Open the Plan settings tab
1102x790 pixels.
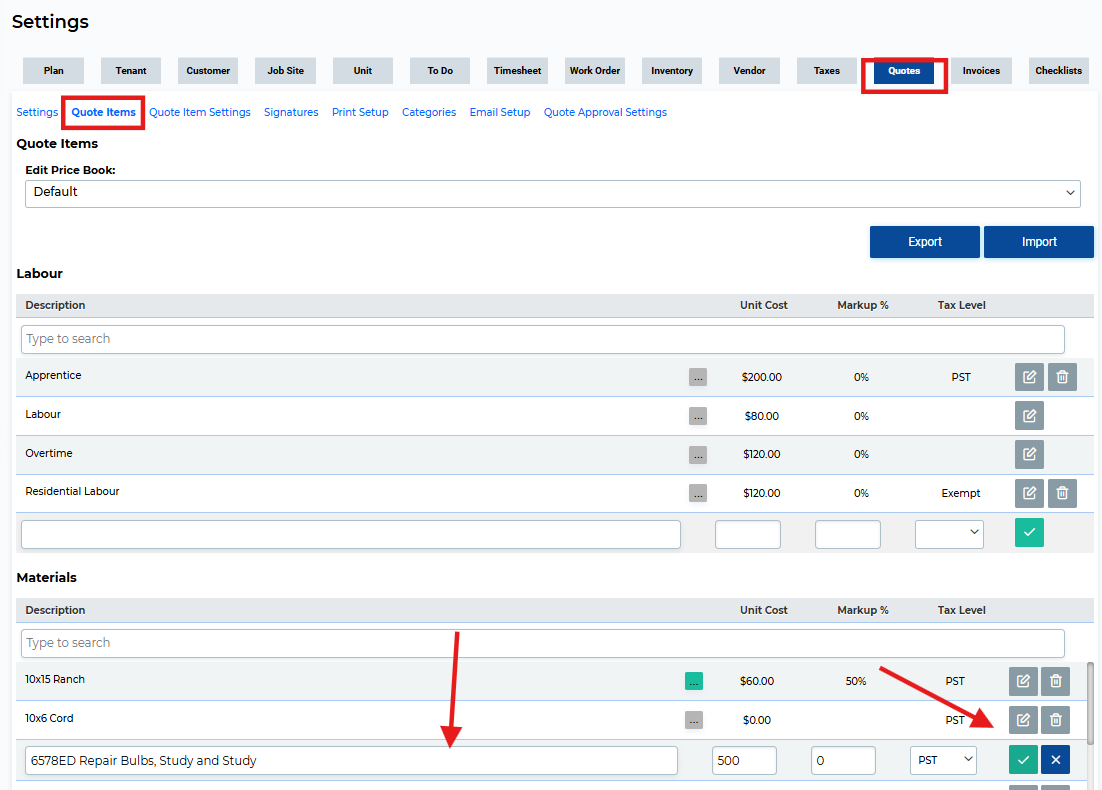click(53, 71)
